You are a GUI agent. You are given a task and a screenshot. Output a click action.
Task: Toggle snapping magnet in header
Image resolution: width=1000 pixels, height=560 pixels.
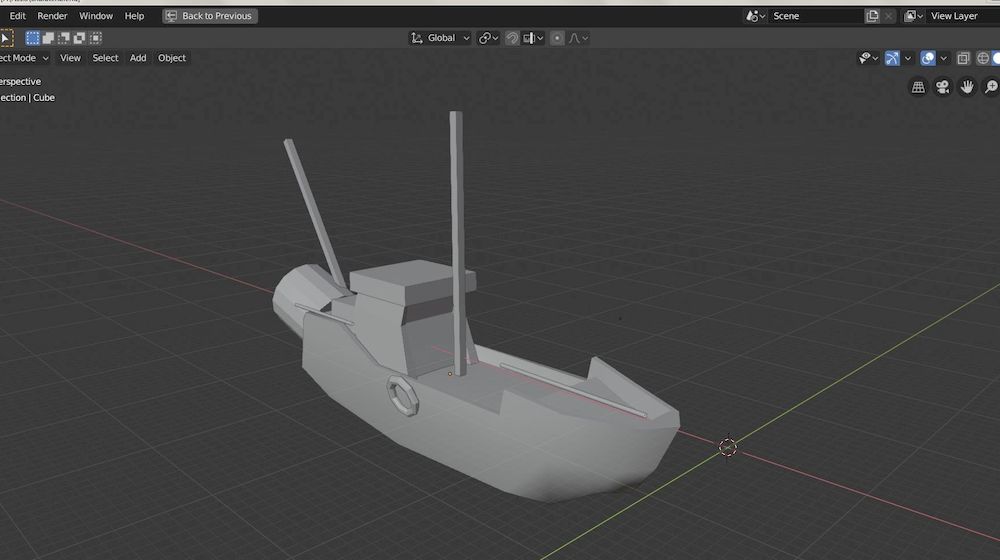point(512,38)
